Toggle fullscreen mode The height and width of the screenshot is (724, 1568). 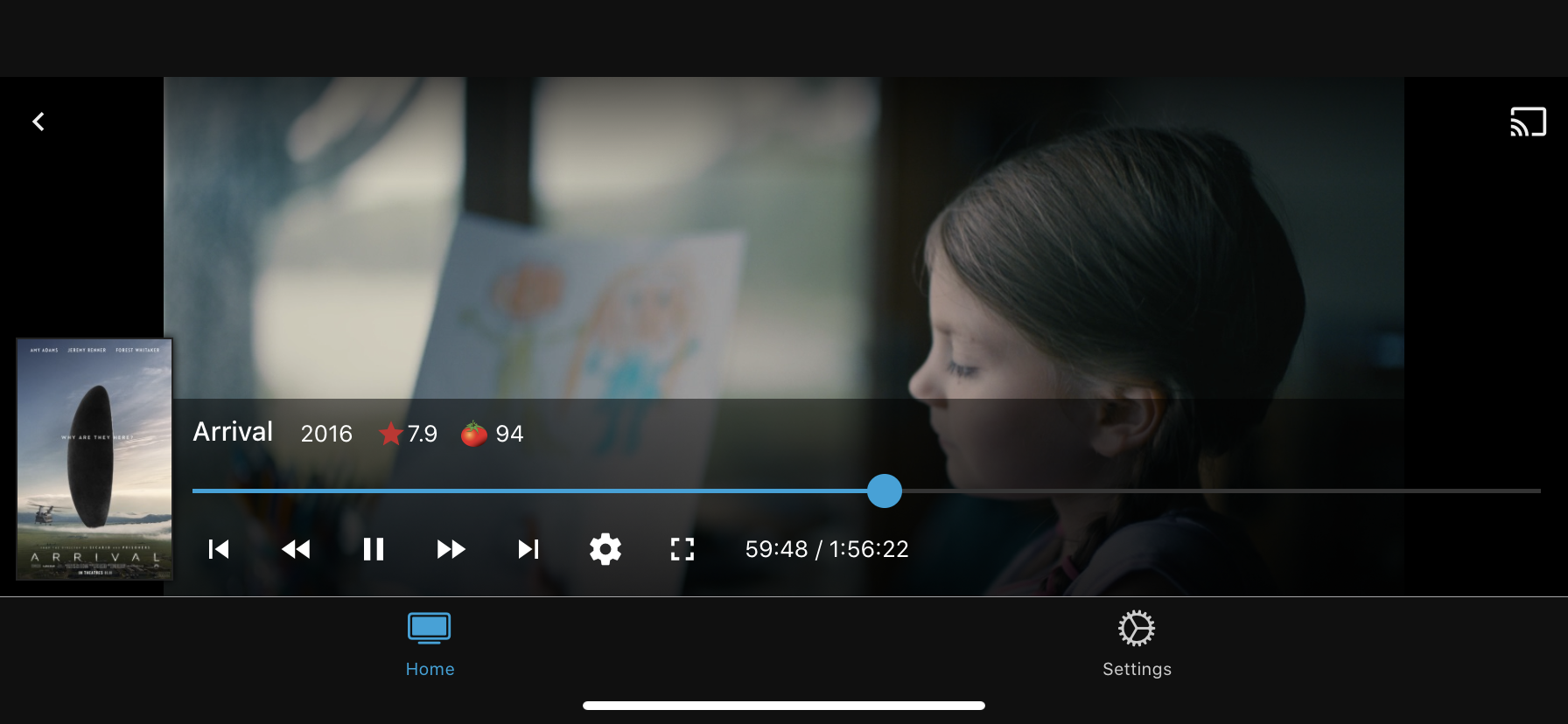[682, 549]
